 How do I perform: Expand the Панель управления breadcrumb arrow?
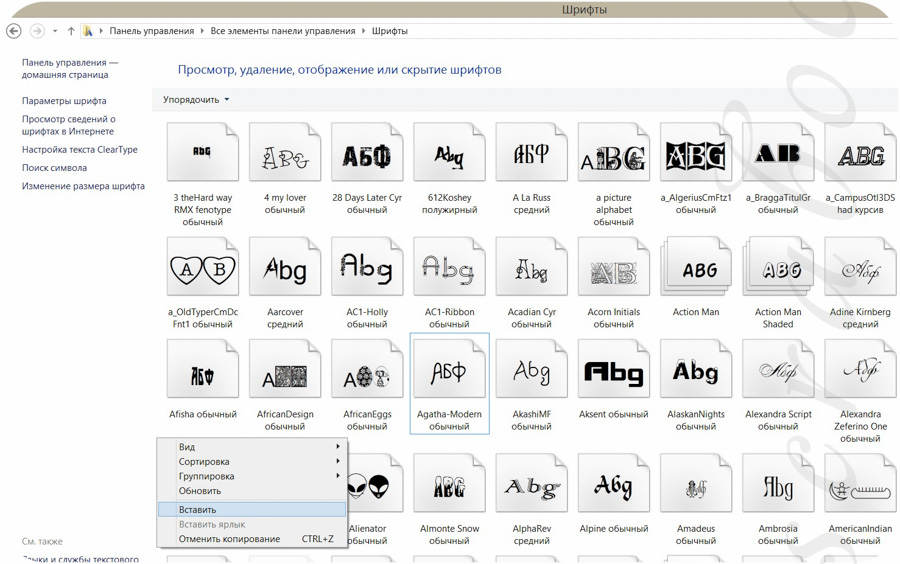pyautogui.click(x=202, y=31)
